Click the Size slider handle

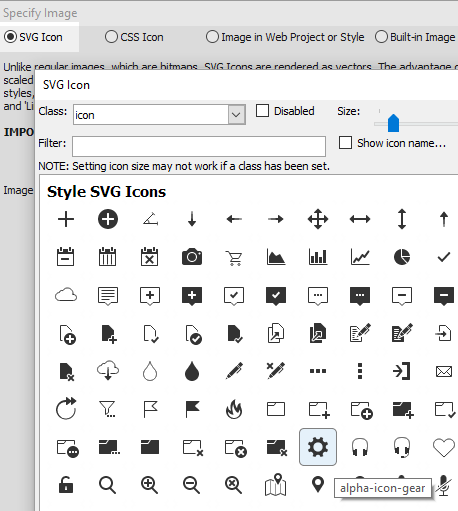(x=393, y=123)
